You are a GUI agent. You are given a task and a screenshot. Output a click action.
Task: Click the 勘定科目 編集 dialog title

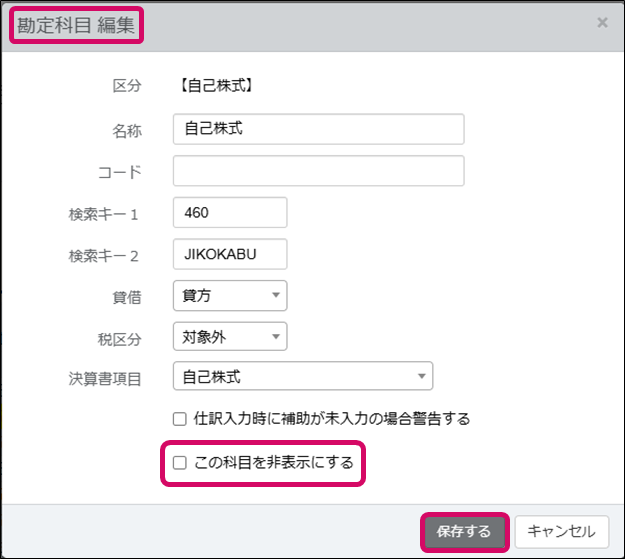tap(76, 25)
